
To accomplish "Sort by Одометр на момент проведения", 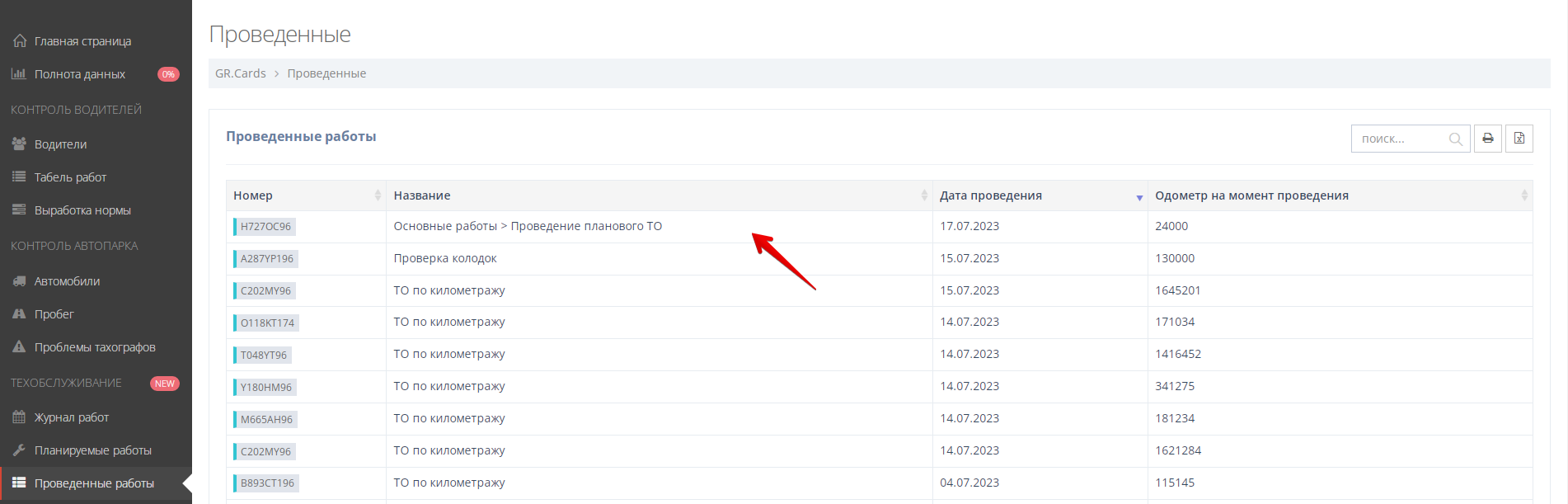I will coord(1523,195).
